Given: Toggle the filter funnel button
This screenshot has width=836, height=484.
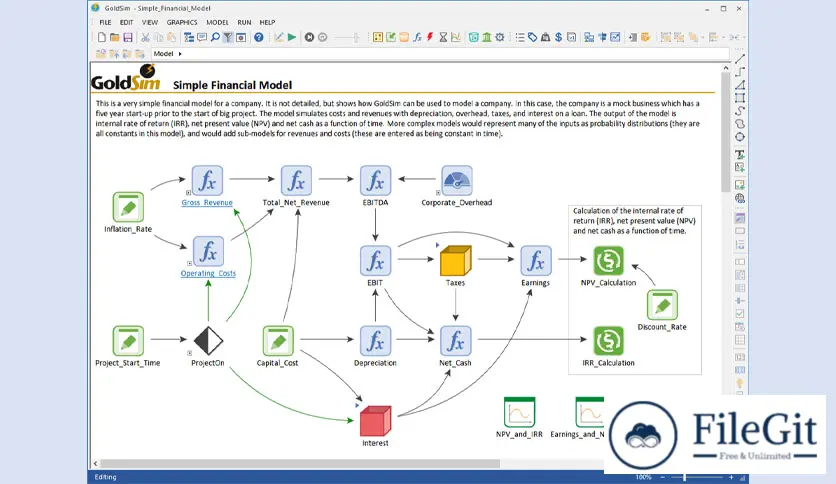Looking at the screenshot, I should click(x=228, y=37).
